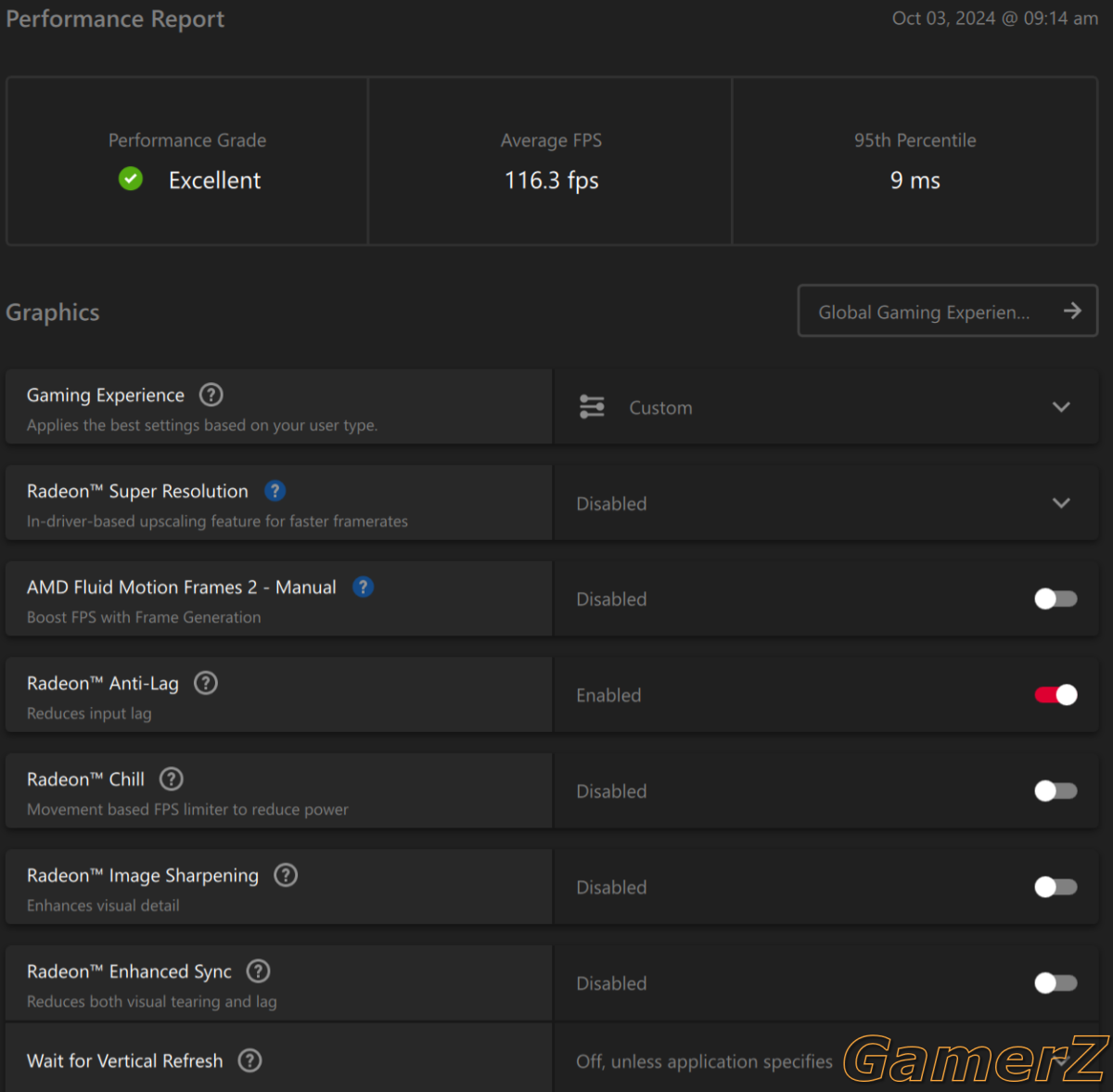Open Global Gaming Experience settings
The height and width of the screenshot is (1092, 1113).
[948, 311]
